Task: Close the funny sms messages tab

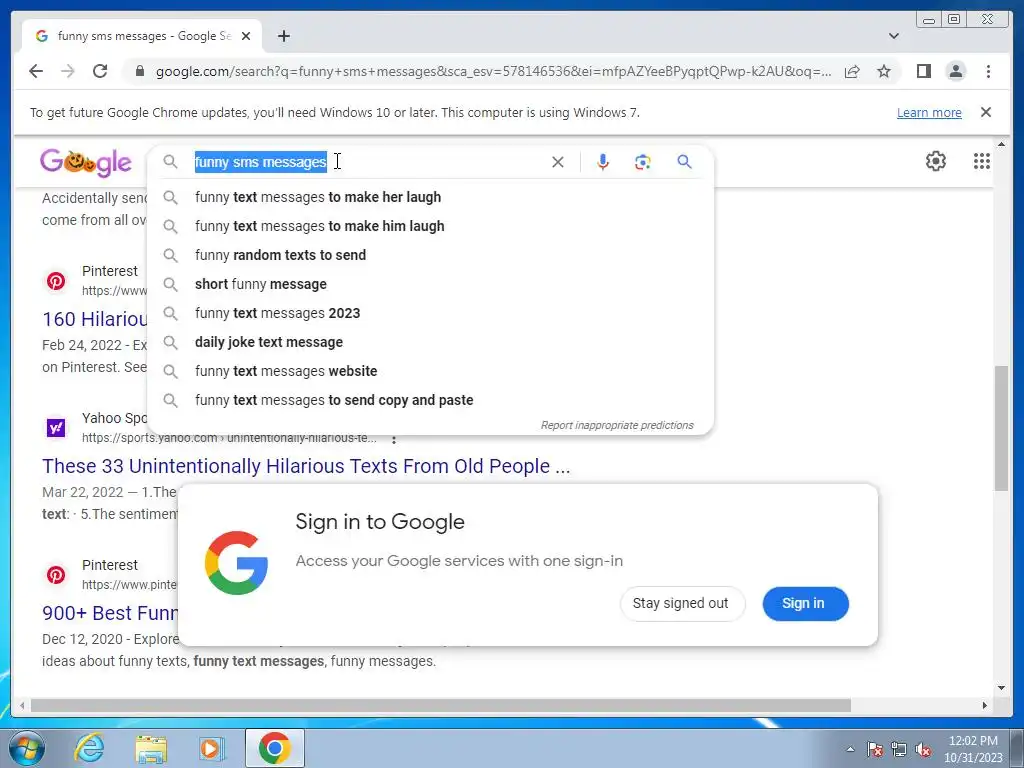Action: [x=246, y=36]
